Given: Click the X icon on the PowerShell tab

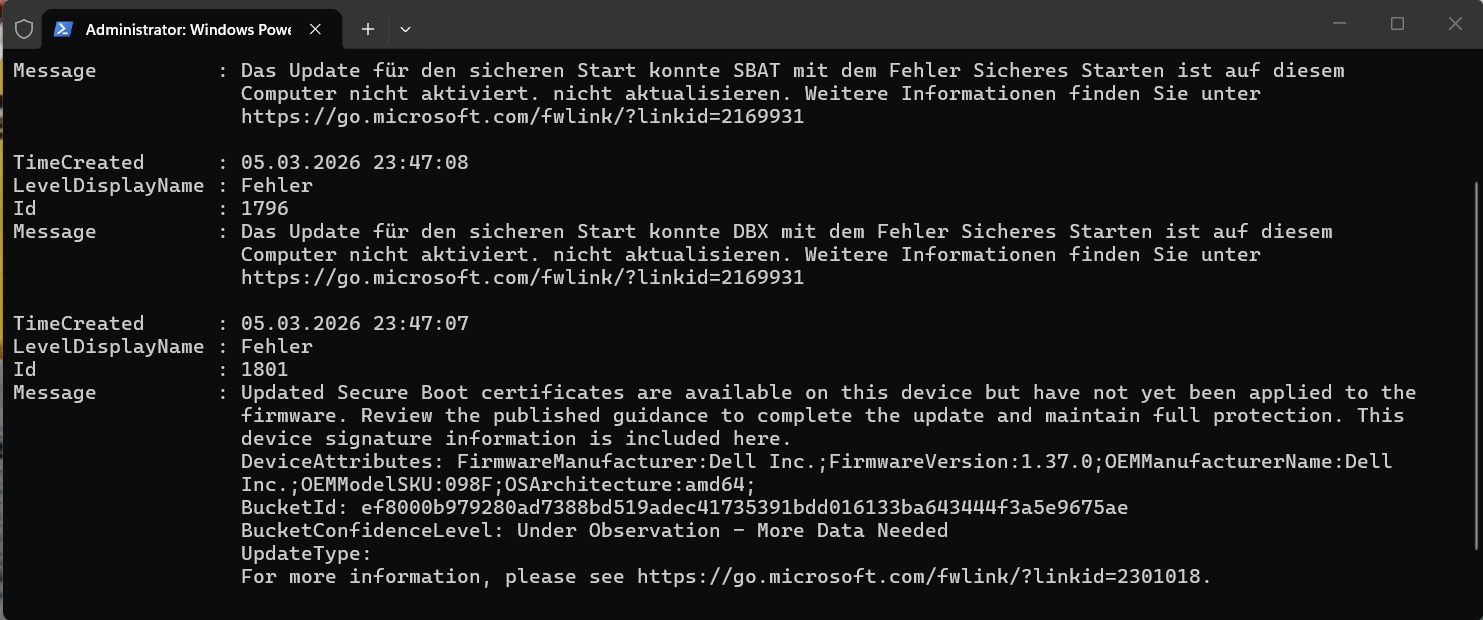Looking at the screenshot, I should (314, 29).
